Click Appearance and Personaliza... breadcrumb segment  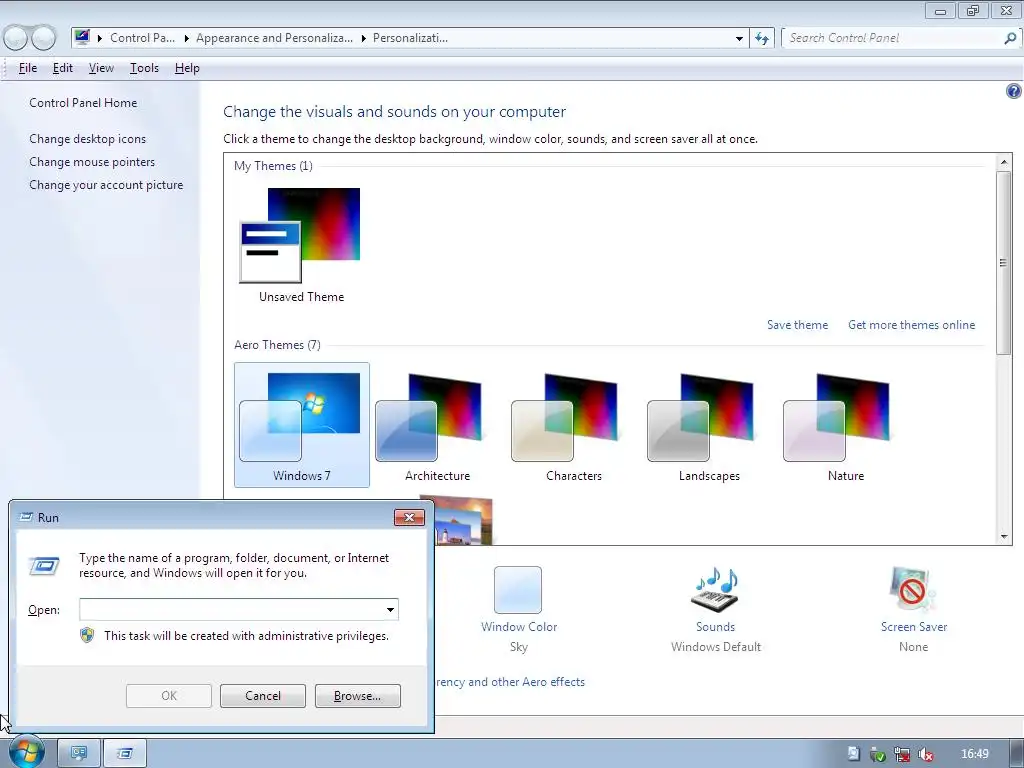pyautogui.click(x=274, y=38)
